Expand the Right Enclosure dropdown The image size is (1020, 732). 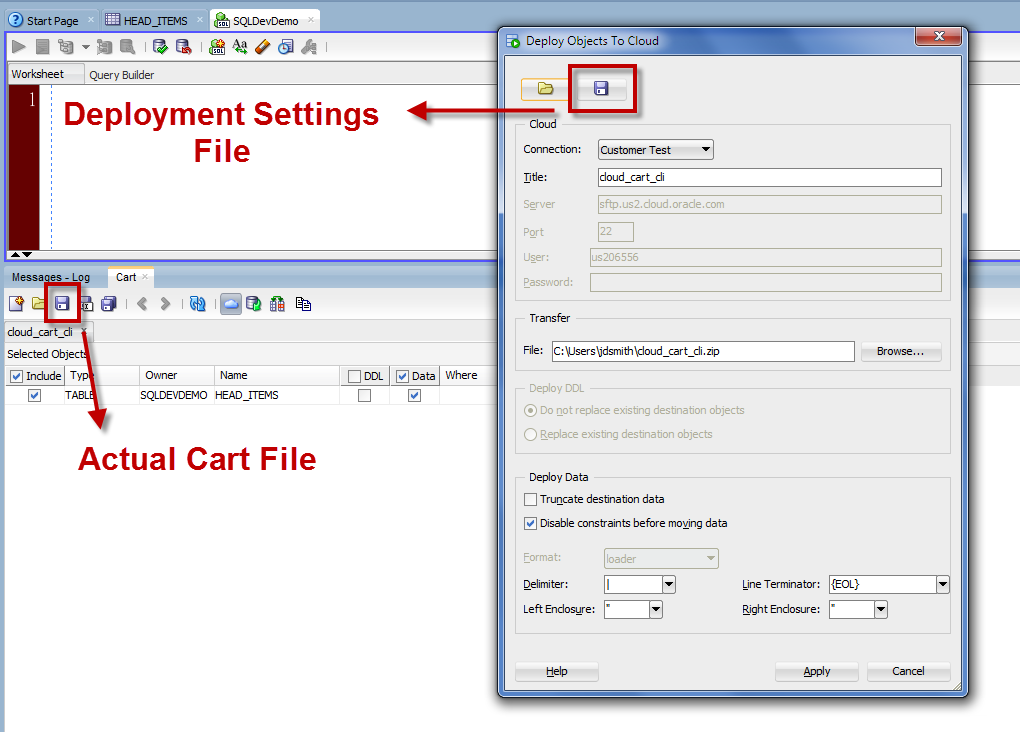(881, 609)
